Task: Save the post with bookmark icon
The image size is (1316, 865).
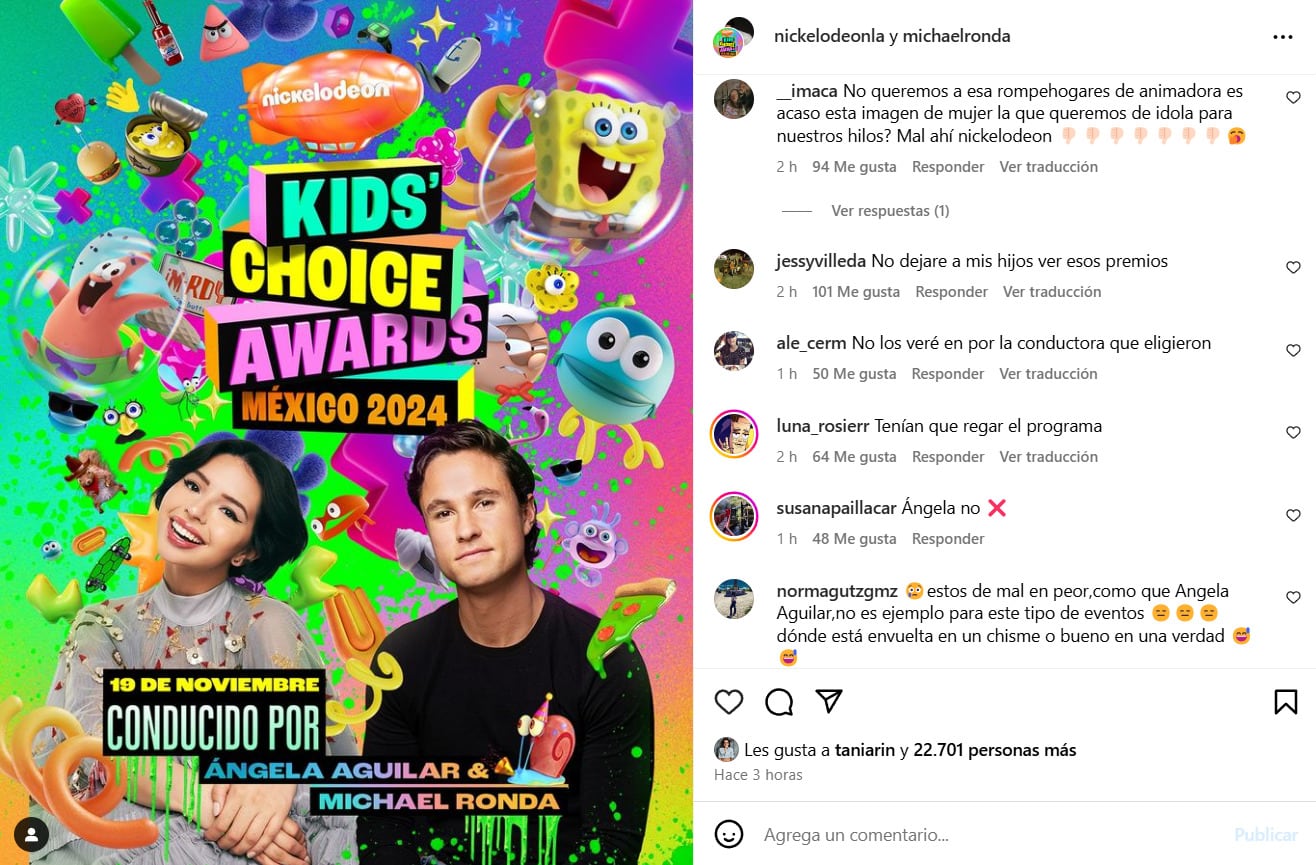Action: [x=1286, y=702]
